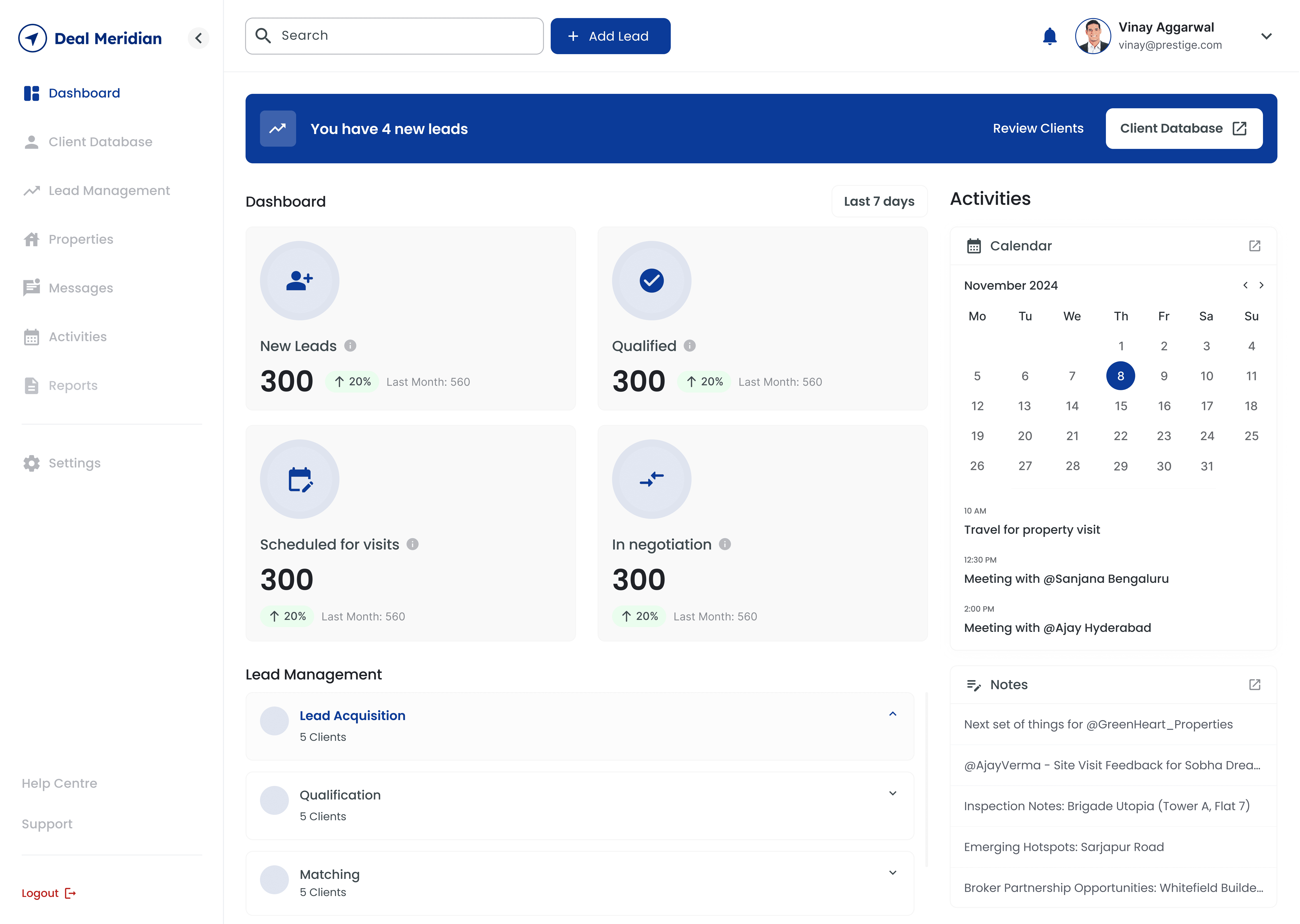The width and height of the screenshot is (1300, 924).
Task: Go to previous calendar month arrow
Action: [1245, 285]
